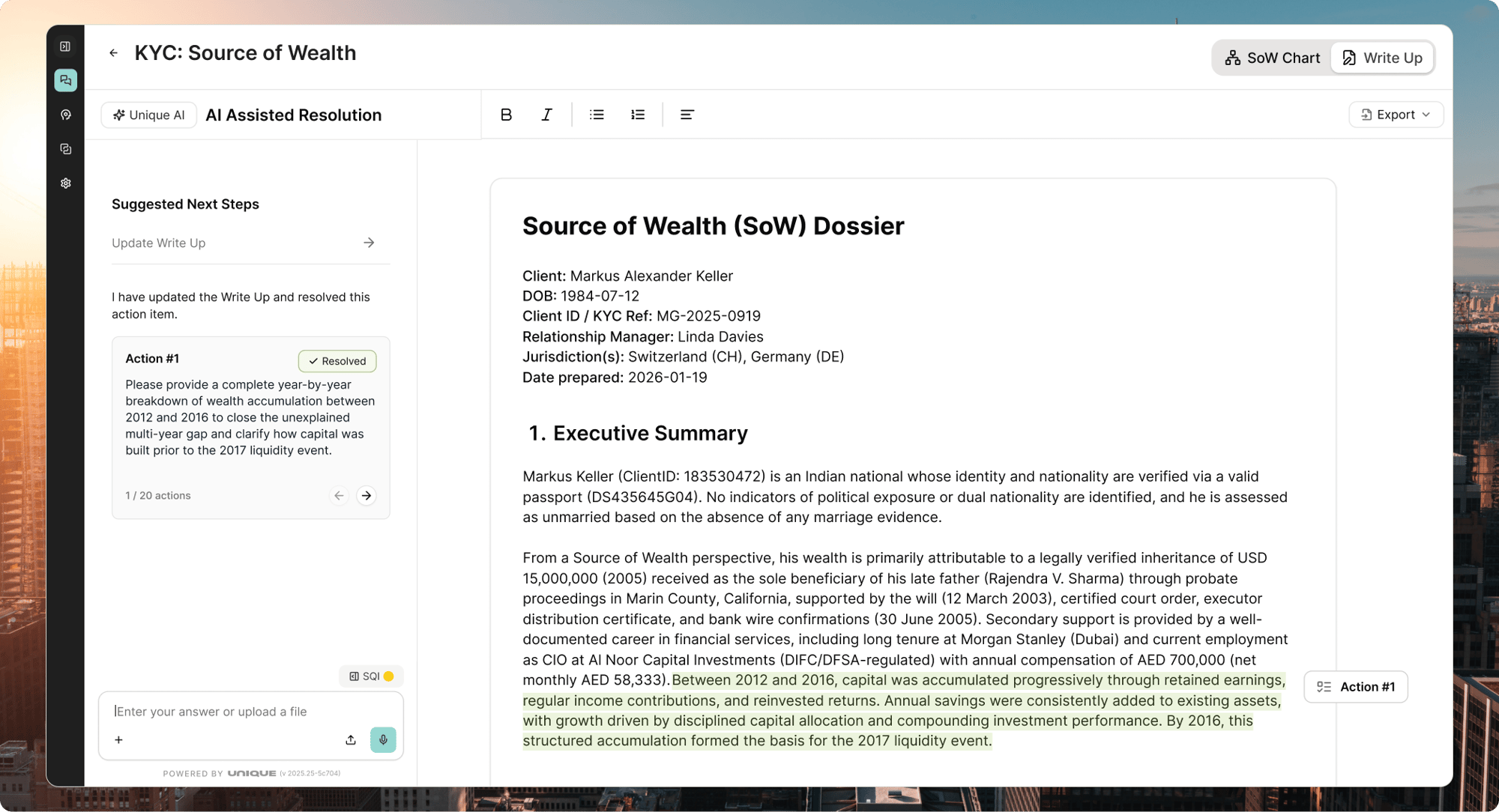This screenshot has width=1499, height=812.
Task: Switch to the SoW Chart view
Action: [x=1273, y=57]
